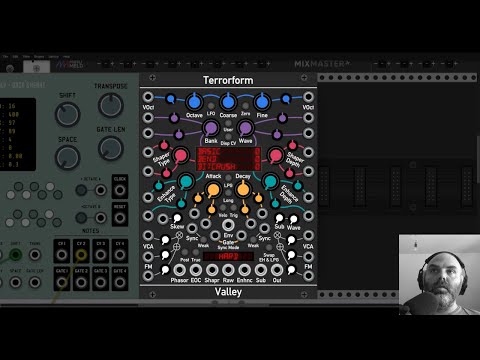
Task: Click the CV 4 output jack
Action: 120,255
